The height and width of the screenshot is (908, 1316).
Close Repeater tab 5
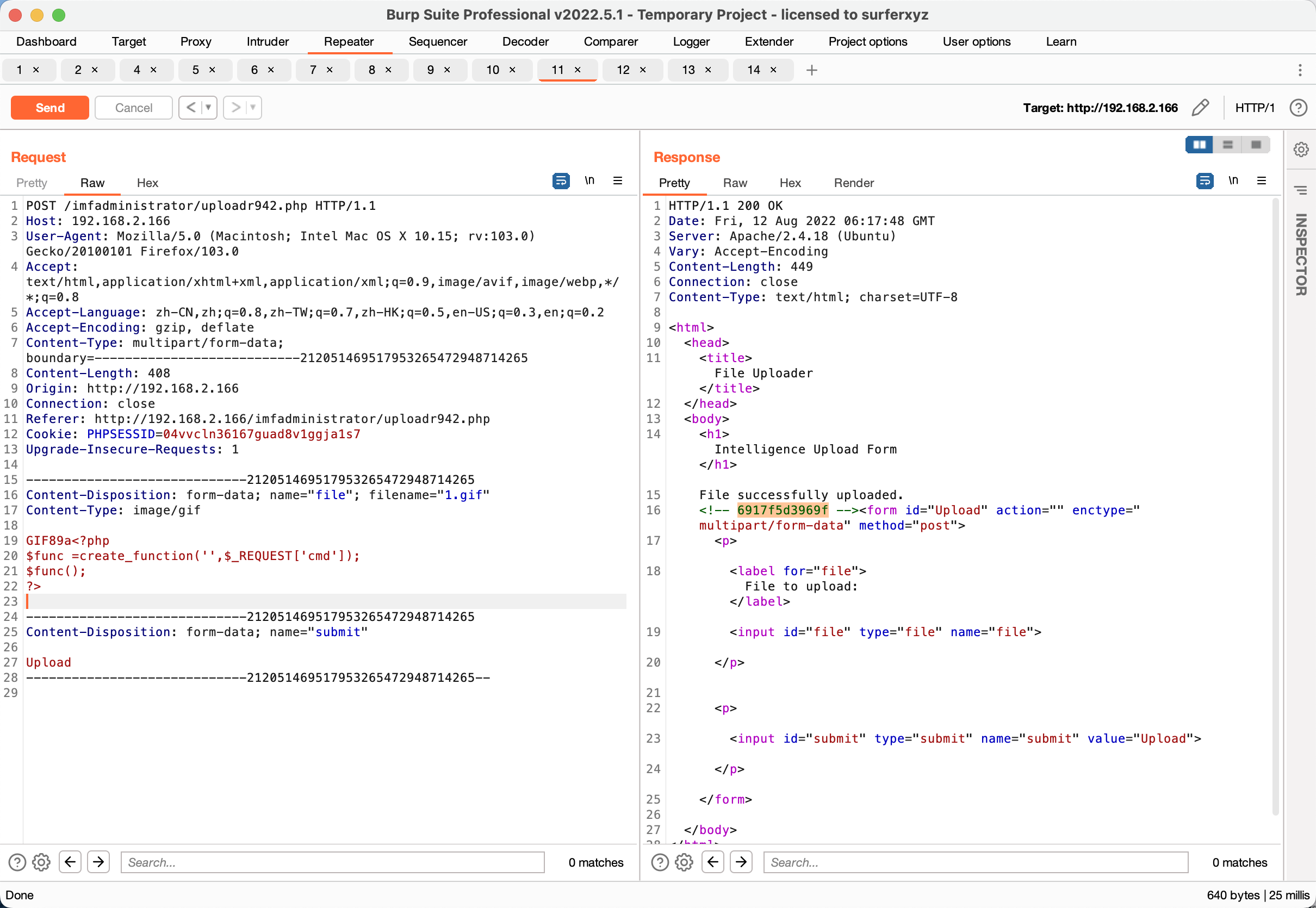[x=212, y=70]
